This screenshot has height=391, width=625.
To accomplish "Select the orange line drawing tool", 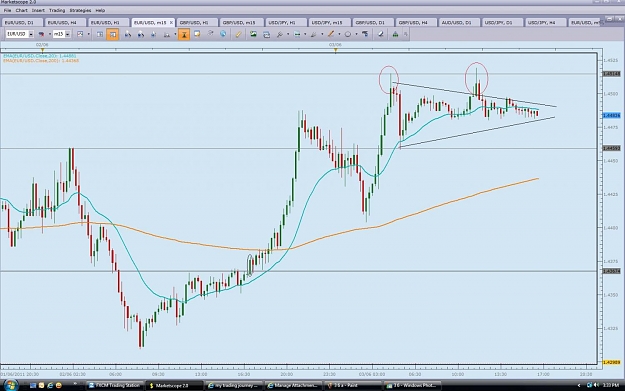I will [330, 34].
